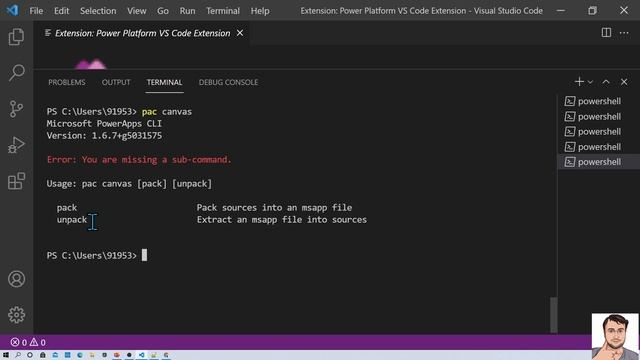The width and height of the screenshot is (640, 360).
Task: Open the Manage gear menu
Action: pyautogui.click(x=16, y=315)
